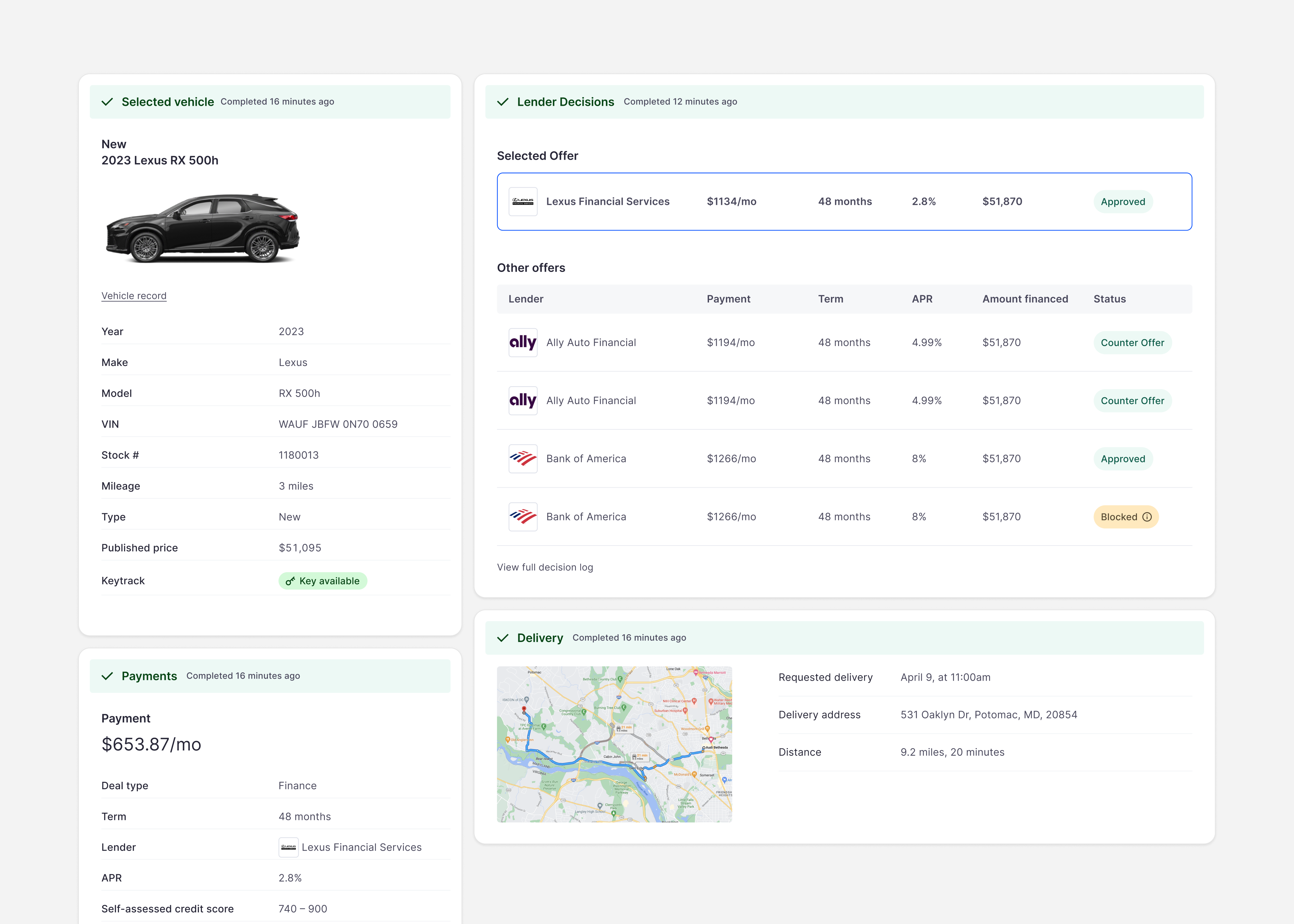Click the Approved badge on the Bank of America offer

tap(1123, 459)
